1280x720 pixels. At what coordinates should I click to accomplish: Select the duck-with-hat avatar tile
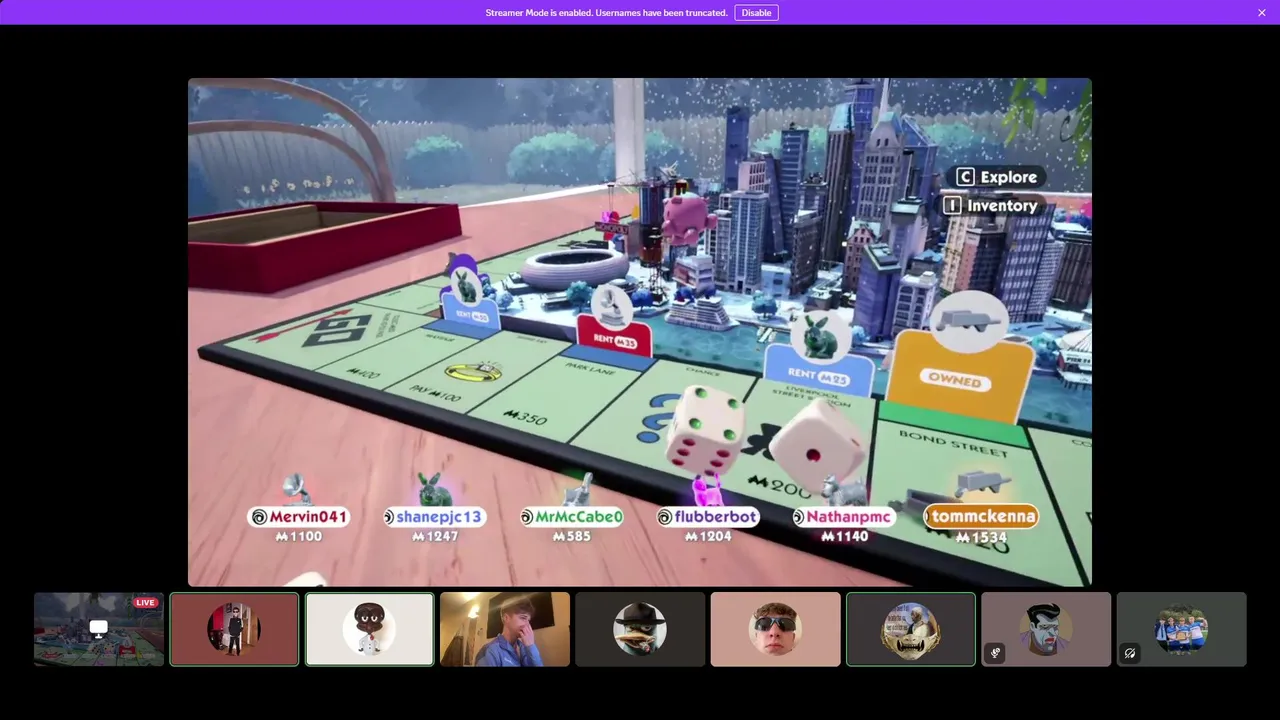click(x=640, y=629)
